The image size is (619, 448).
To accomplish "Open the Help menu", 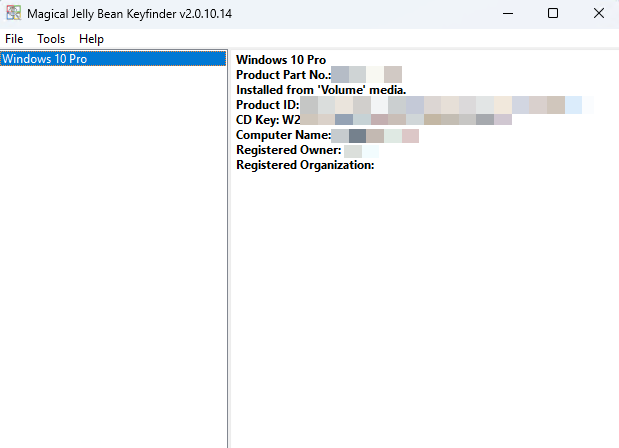I will tap(91, 39).
